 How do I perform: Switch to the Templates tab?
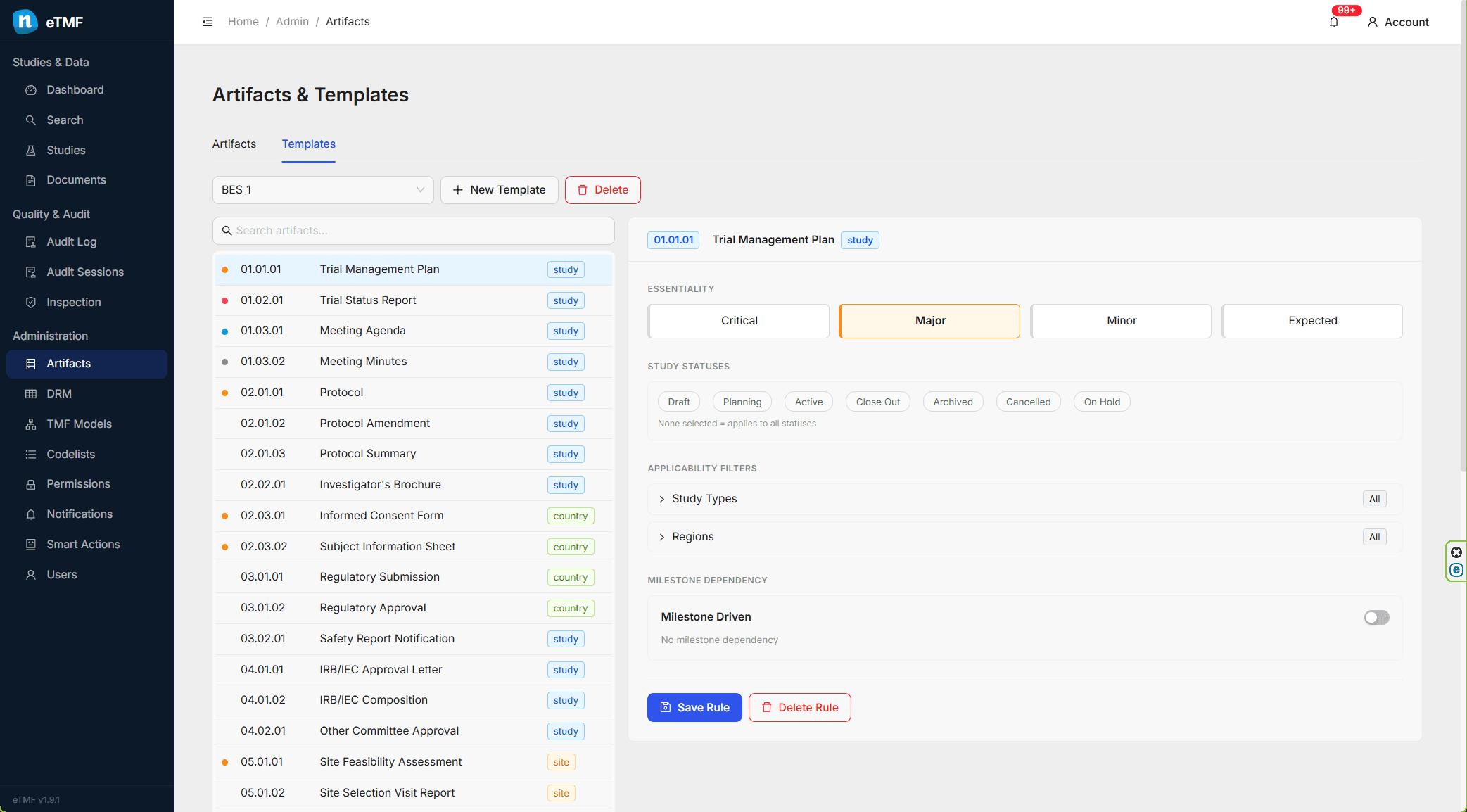(x=309, y=144)
